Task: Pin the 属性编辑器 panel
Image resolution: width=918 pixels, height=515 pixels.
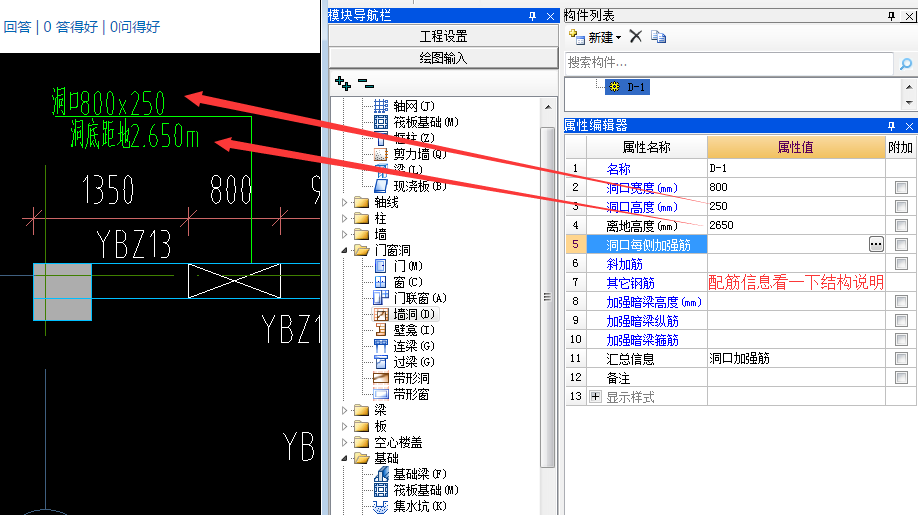Action: pos(891,126)
